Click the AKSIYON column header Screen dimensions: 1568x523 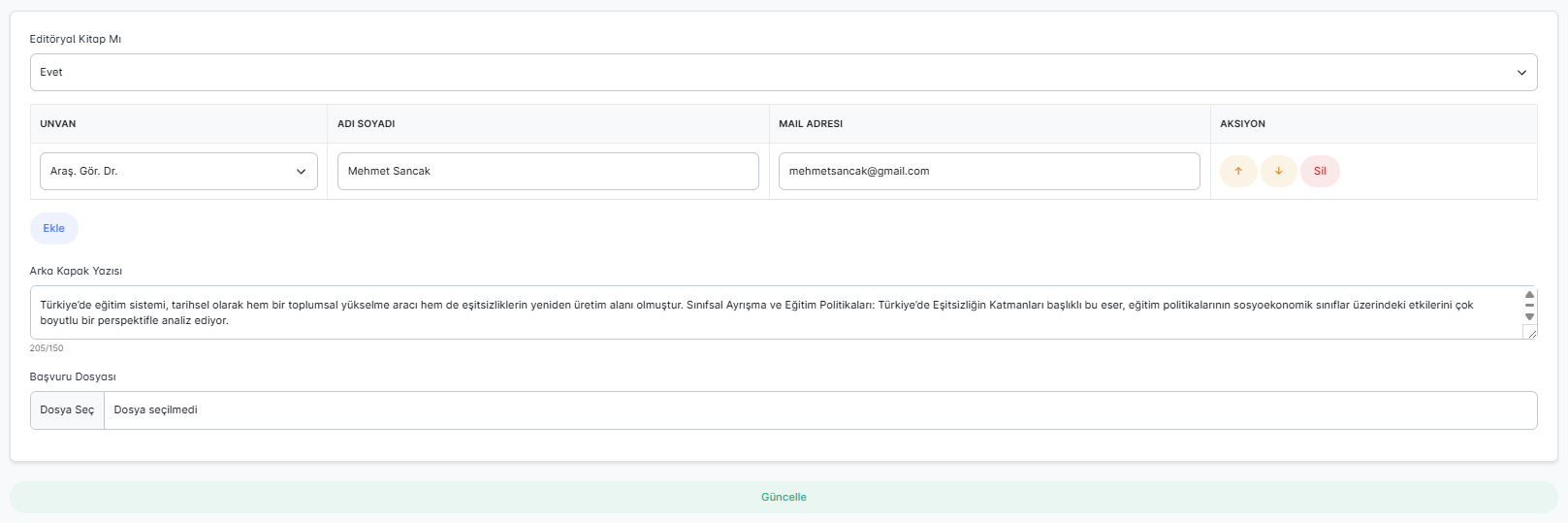(1242, 124)
